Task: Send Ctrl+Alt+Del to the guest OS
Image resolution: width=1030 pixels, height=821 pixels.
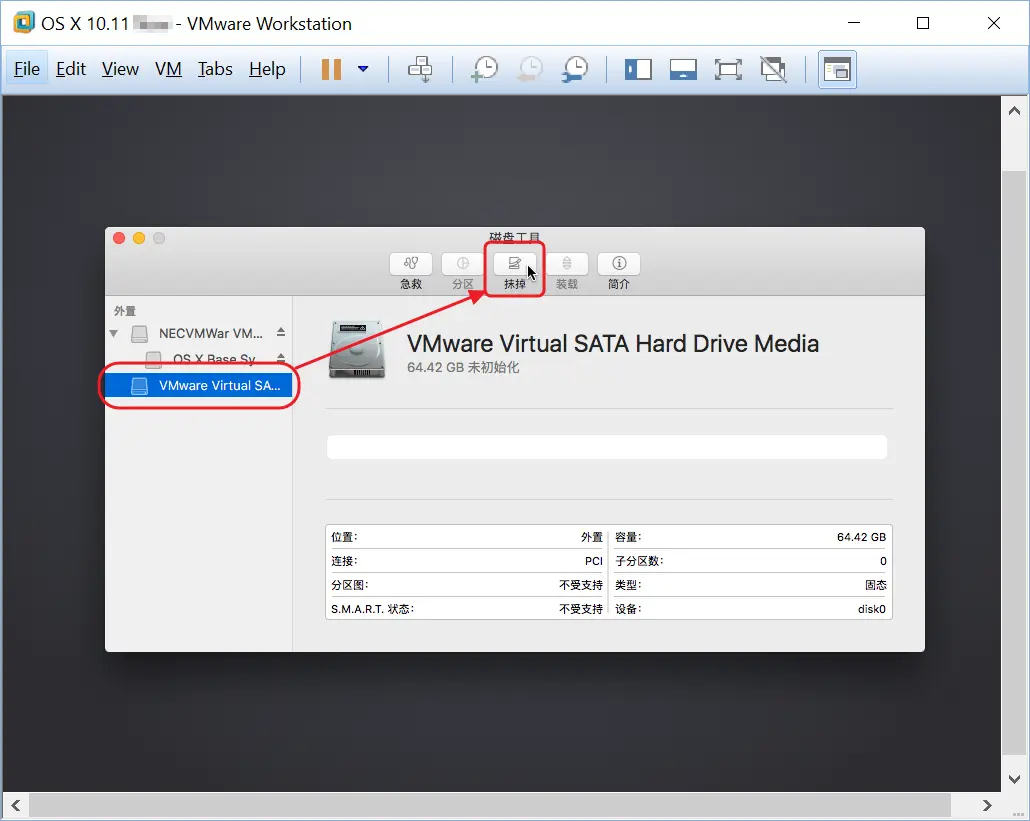Action: 421,69
